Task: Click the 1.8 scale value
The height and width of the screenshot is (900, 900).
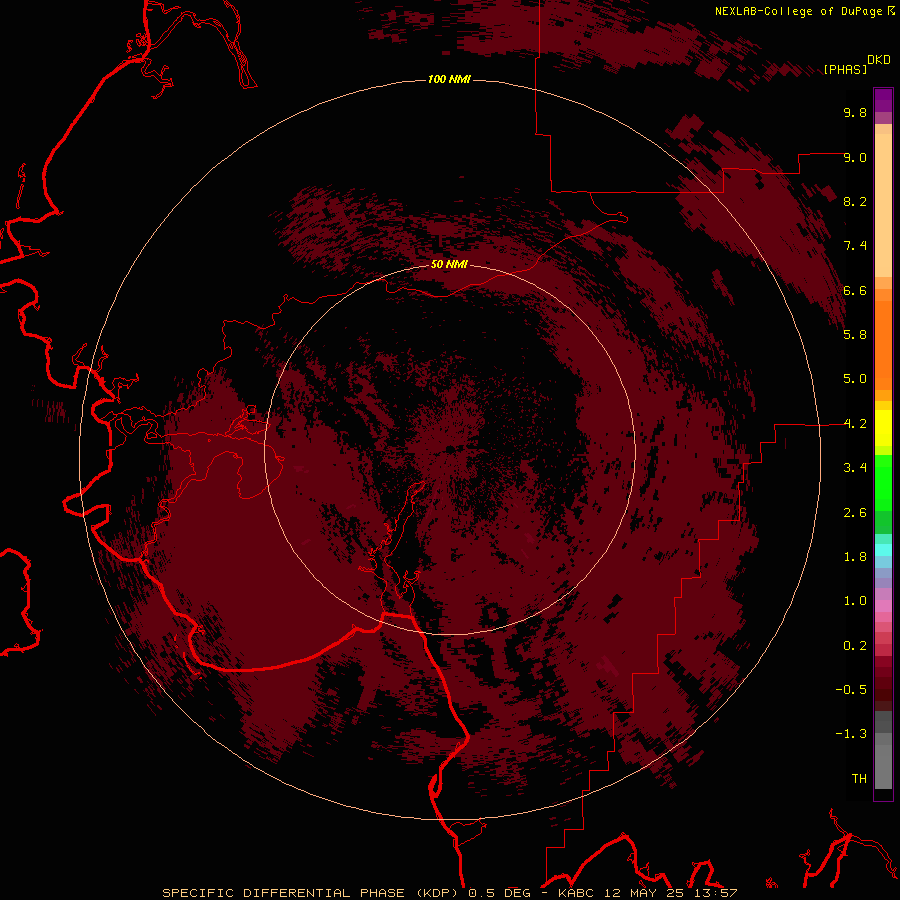Action: click(x=855, y=557)
